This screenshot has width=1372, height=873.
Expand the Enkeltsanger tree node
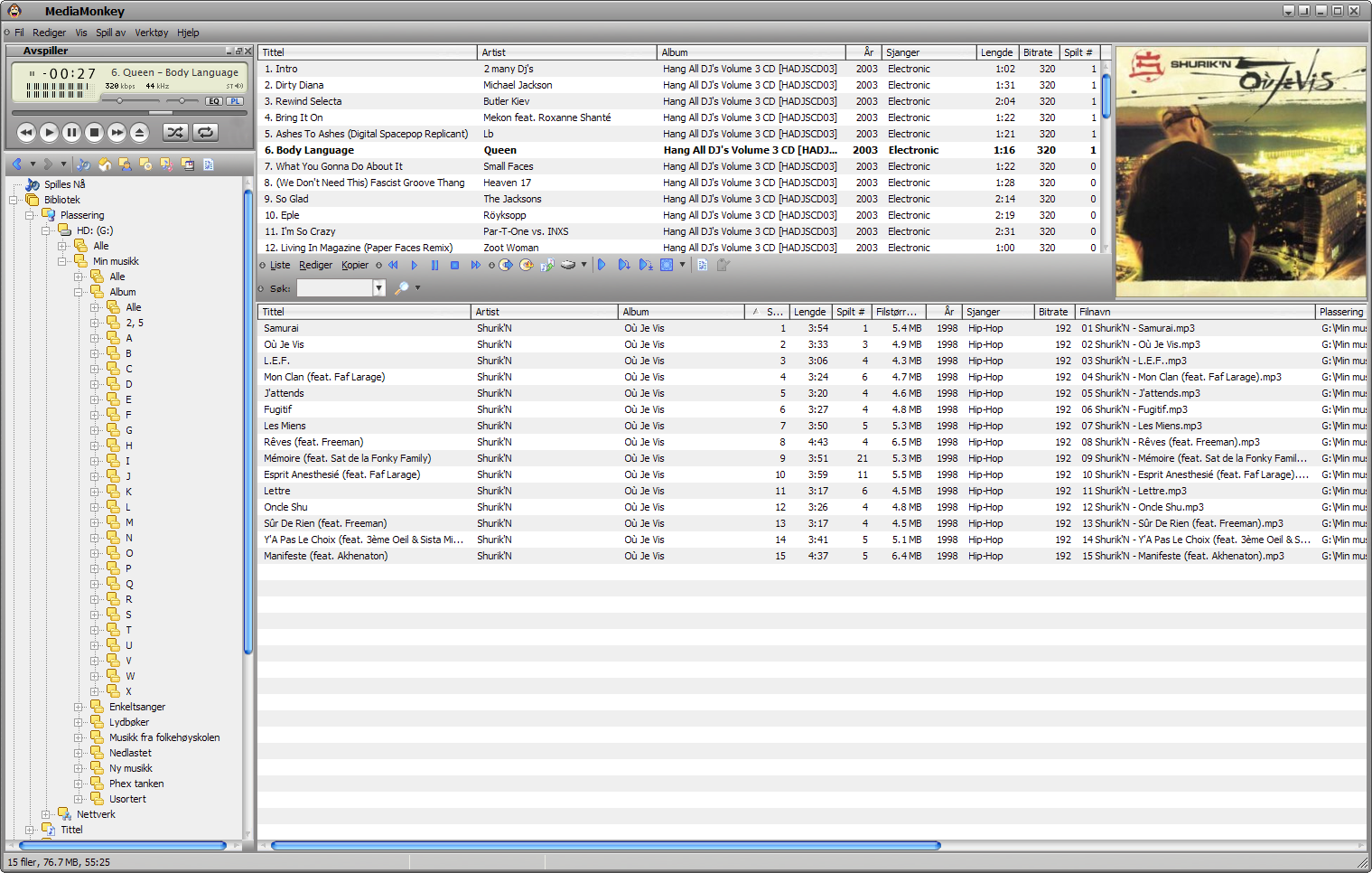pyautogui.click(x=79, y=707)
